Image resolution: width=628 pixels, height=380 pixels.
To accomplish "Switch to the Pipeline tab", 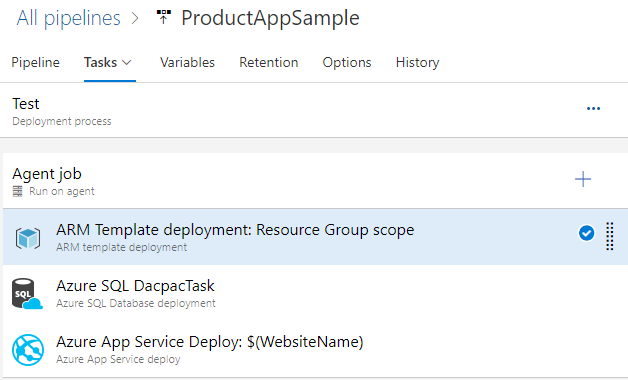I will click(36, 62).
